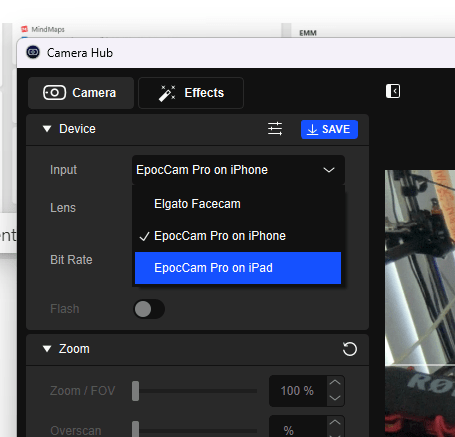Decrease Zoom / FOV with down arrow

335,398
